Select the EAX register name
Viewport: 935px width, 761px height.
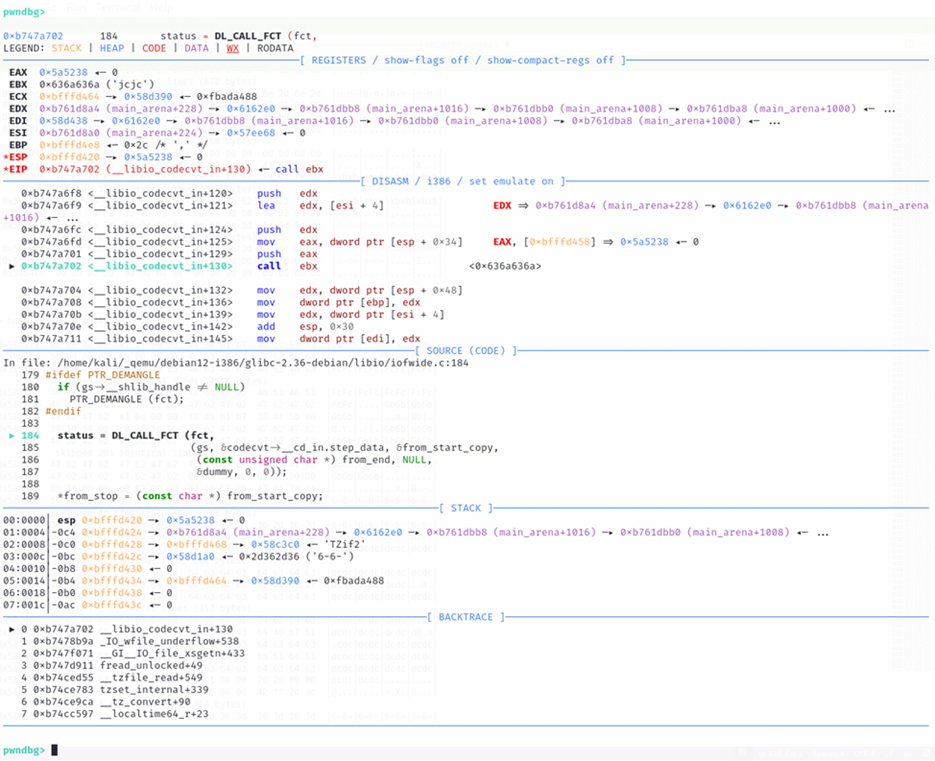tap(18, 72)
